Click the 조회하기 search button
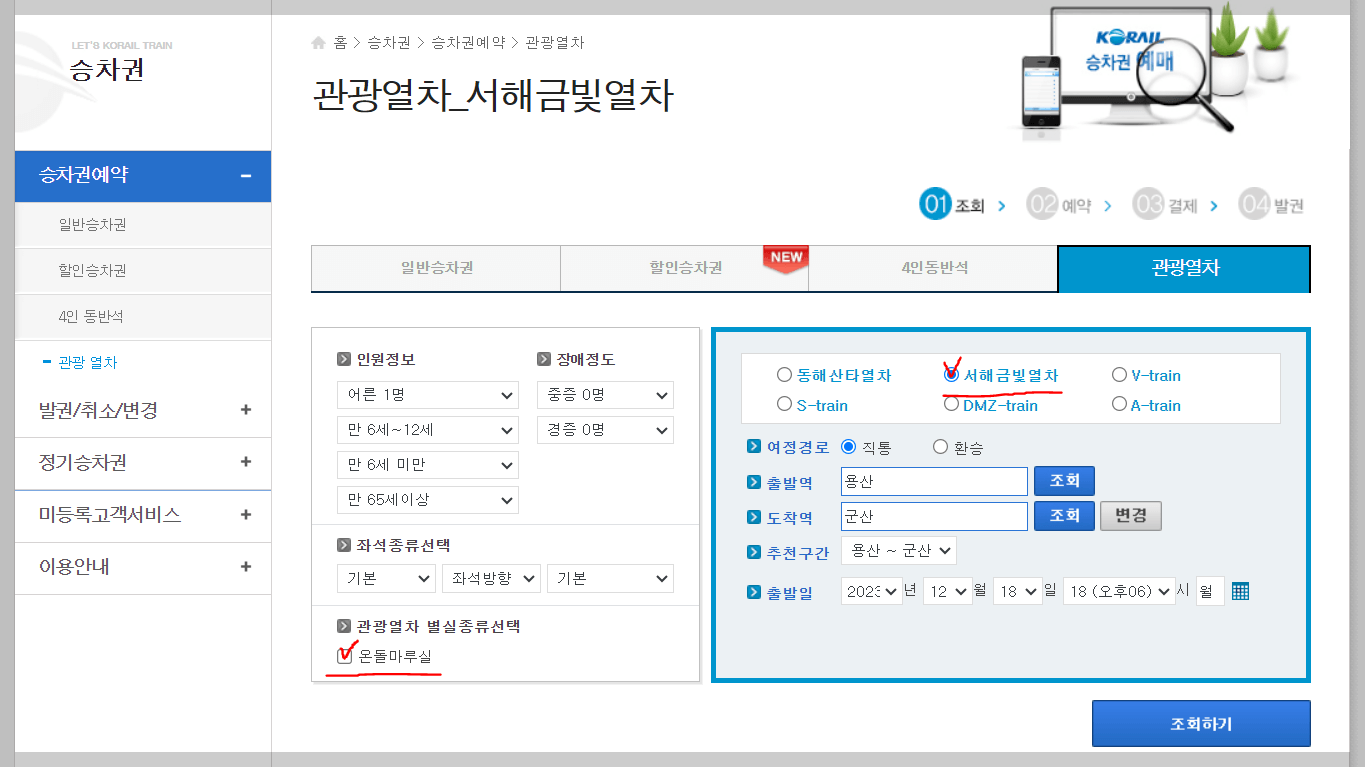Viewport: 1365px width, 767px height. click(x=1200, y=722)
